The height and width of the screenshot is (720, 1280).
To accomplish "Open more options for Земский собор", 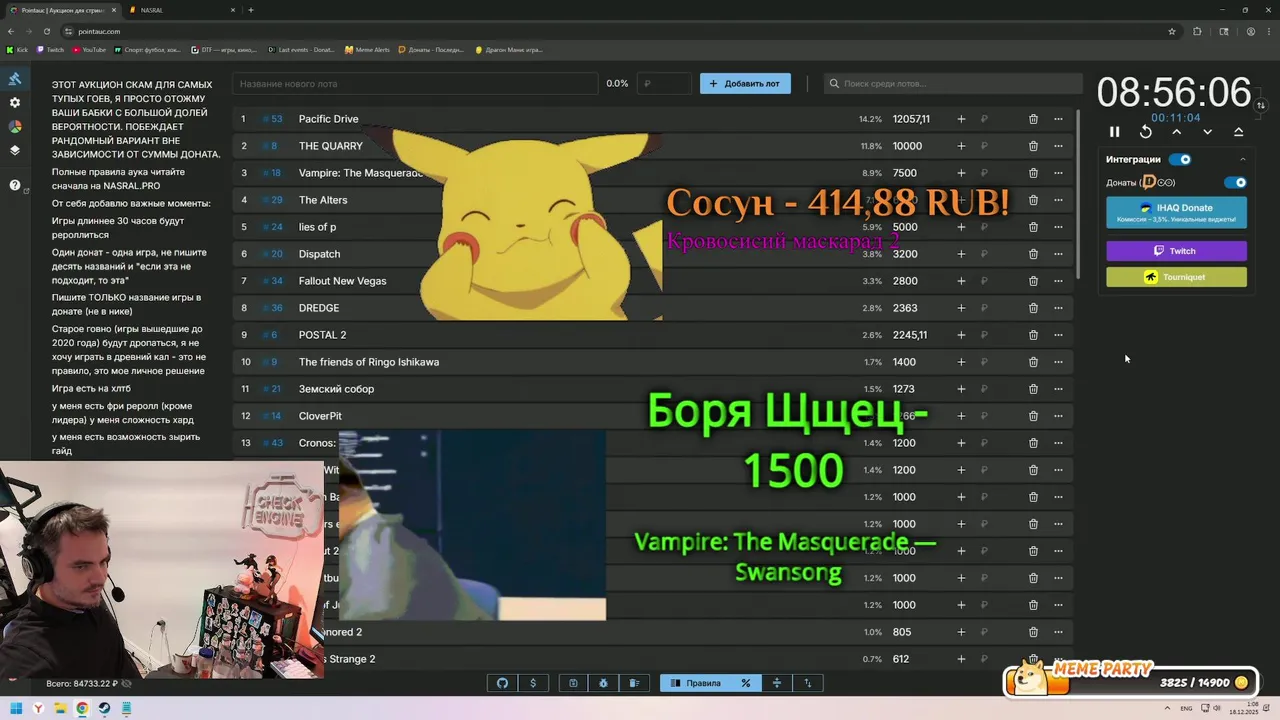I will 1058,389.
